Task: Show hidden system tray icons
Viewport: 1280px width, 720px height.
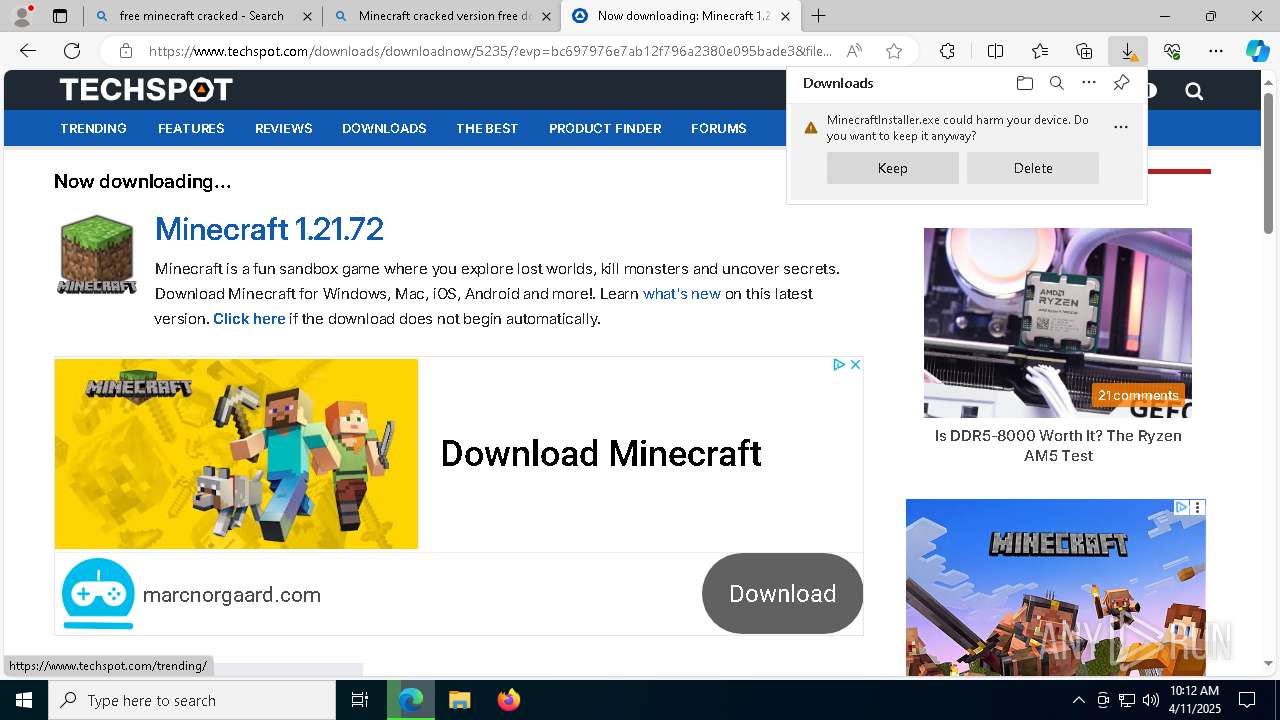Action: click(1078, 700)
